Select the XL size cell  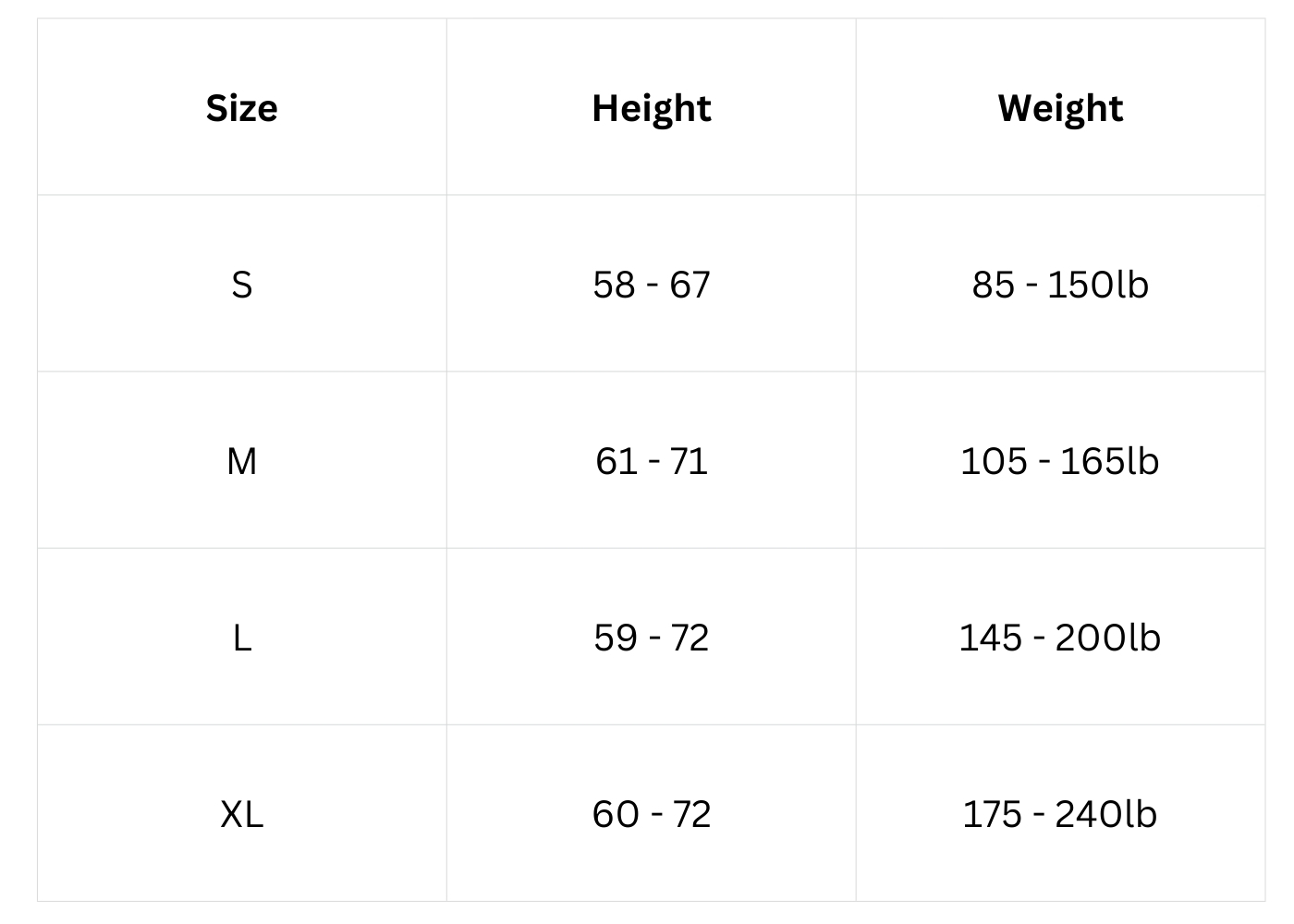coord(241,814)
